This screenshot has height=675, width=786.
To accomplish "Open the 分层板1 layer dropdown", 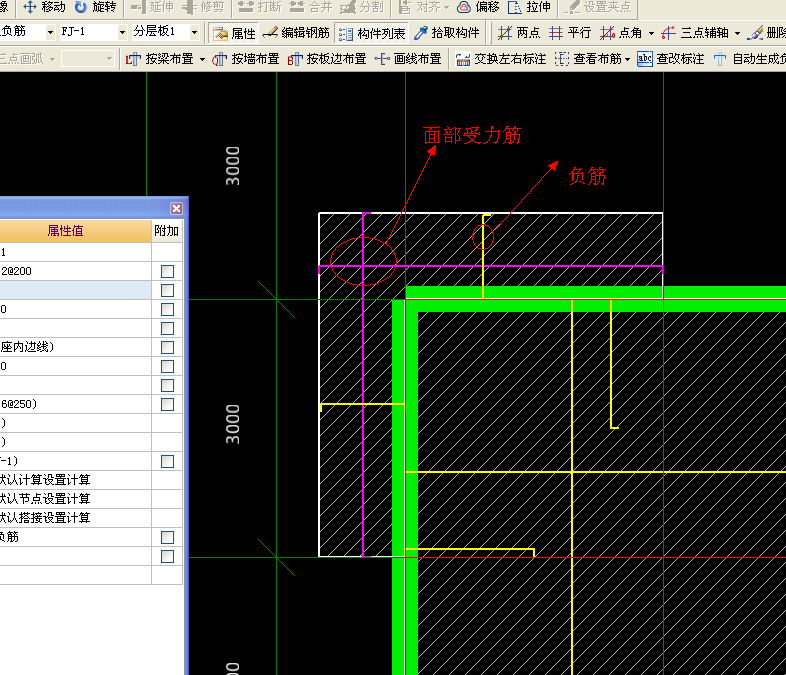I will 194,33.
